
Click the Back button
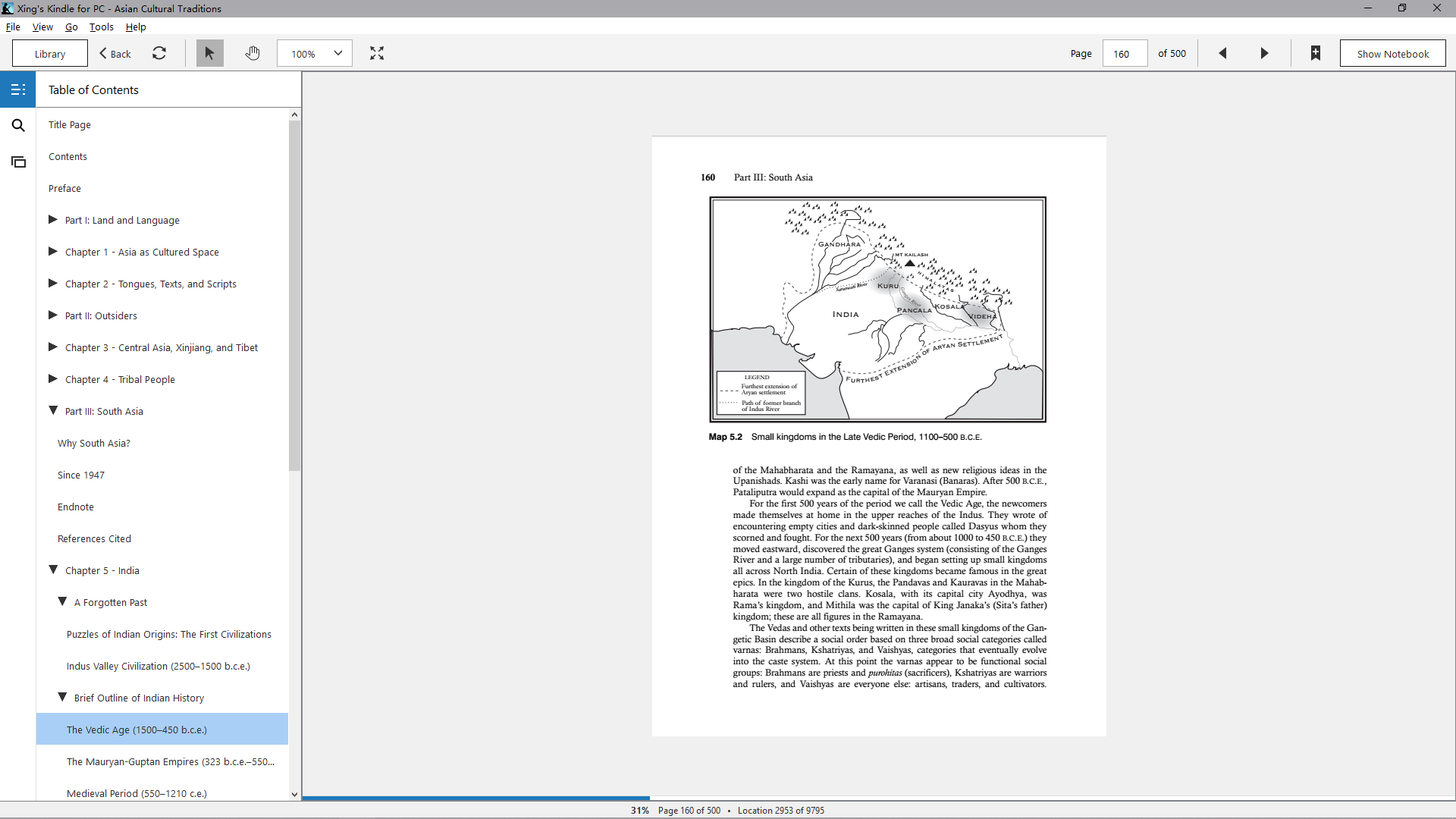point(115,54)
